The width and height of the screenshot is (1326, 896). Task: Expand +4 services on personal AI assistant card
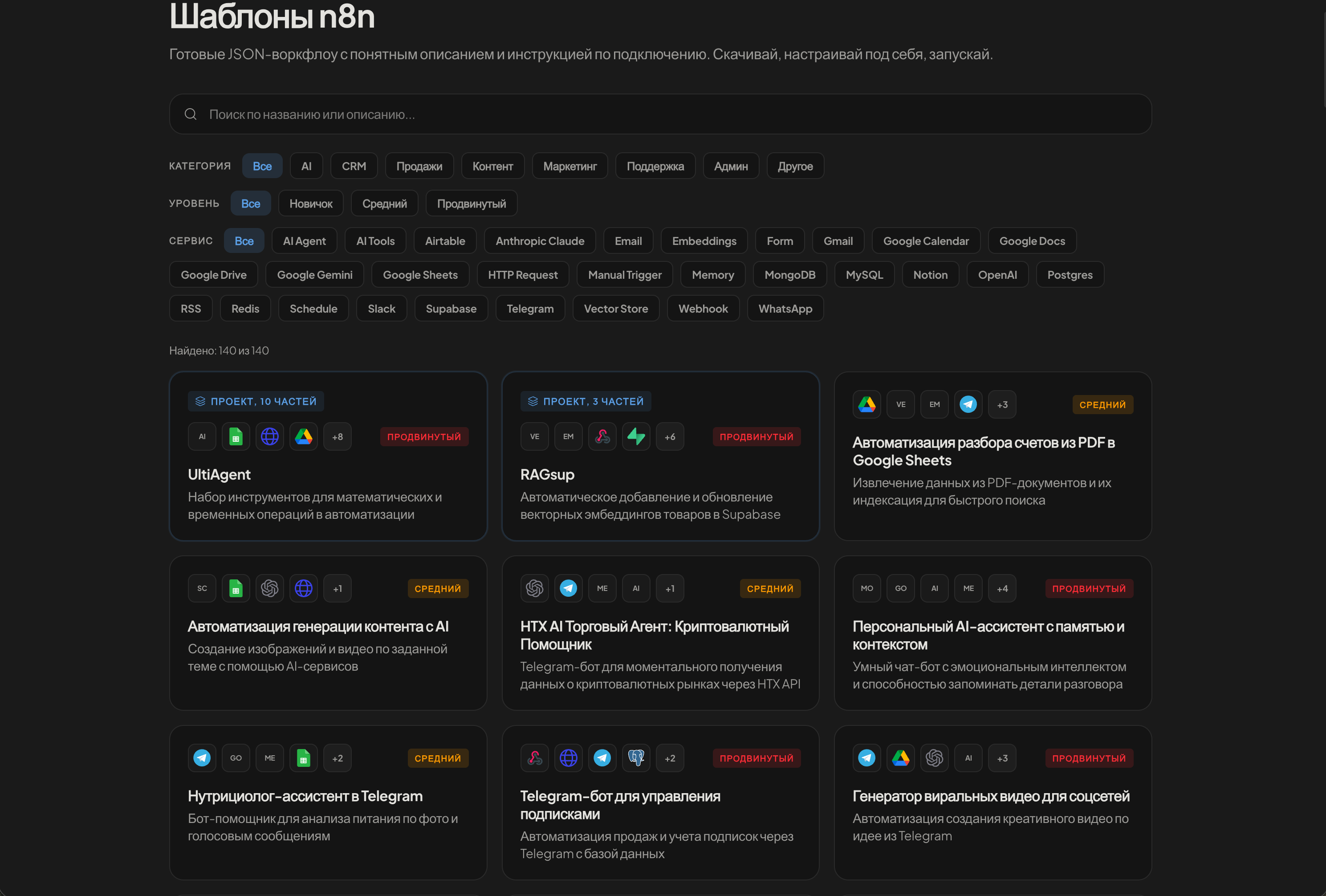point(1002,588)
